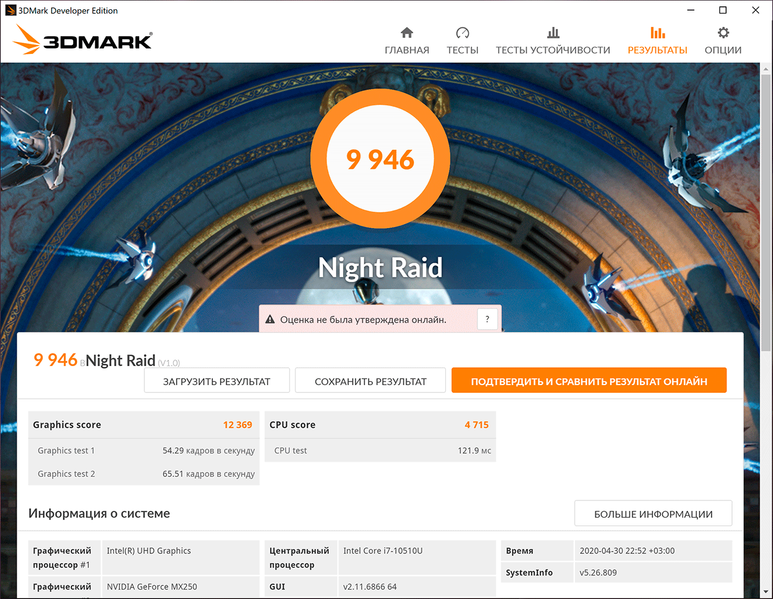Image resolution: width=773 pixels, height=599 pixels.
Task: Click Intel(R) UHD Graphics cell
Action: click(x=180, y=558)
